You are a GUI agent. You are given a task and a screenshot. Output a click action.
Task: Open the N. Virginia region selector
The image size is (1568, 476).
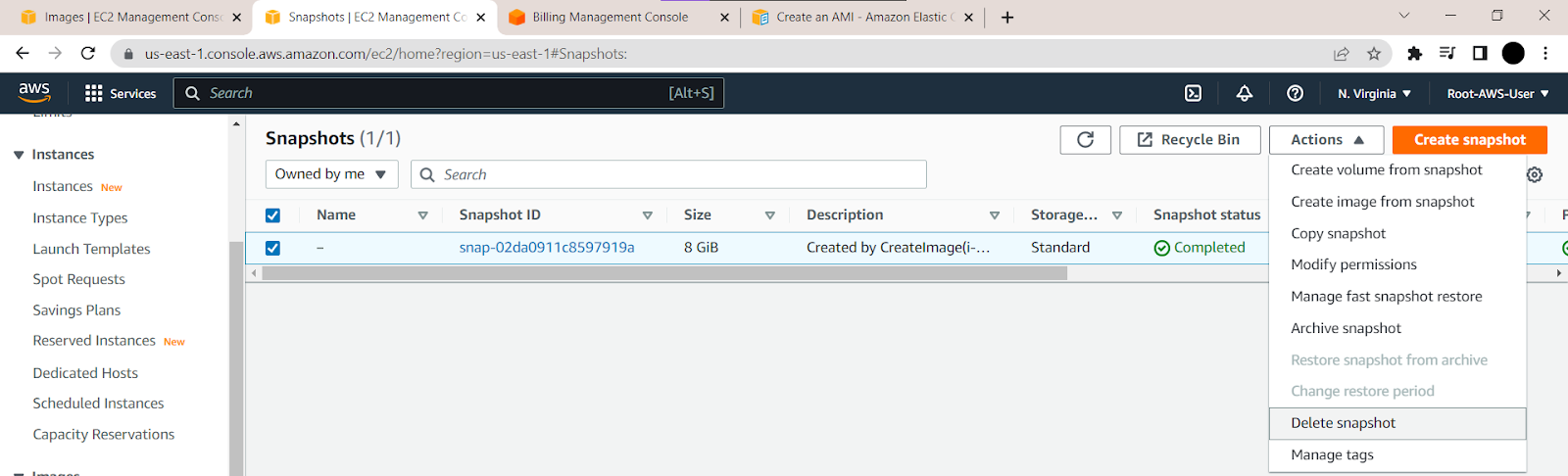[x=1374, y=94]
